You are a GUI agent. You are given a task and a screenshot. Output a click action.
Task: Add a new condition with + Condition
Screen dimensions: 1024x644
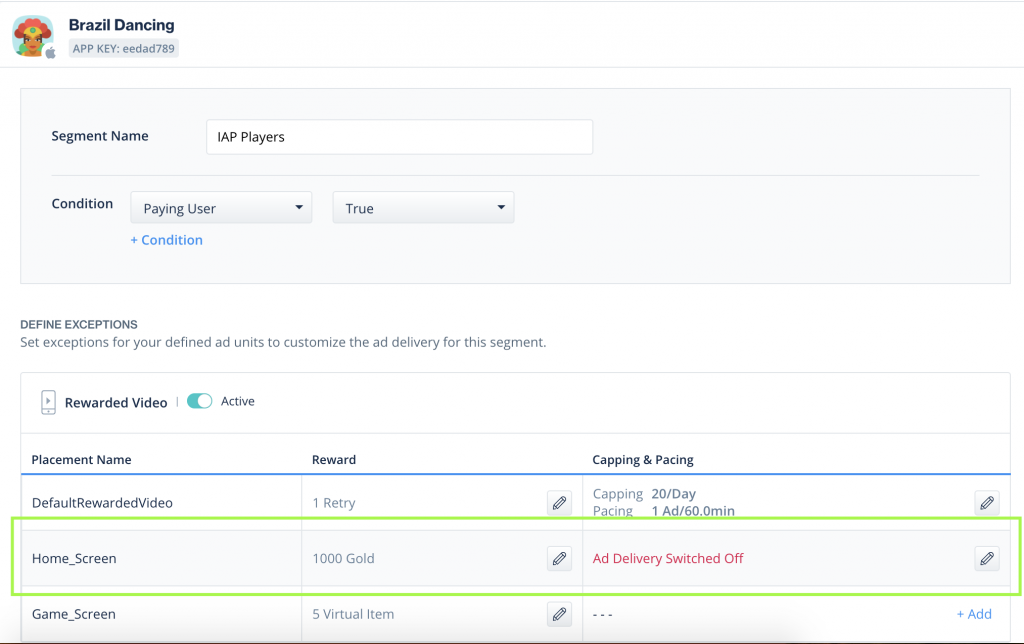coord(166,240)
